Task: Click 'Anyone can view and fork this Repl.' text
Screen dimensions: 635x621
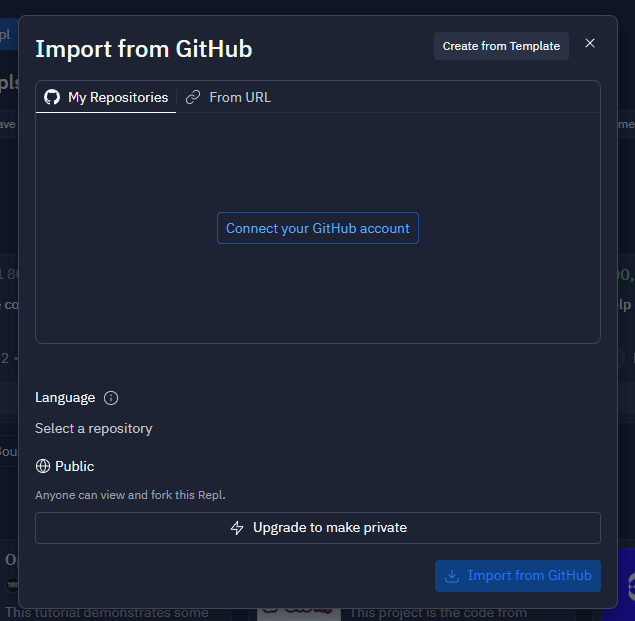Action: pyautogui.click(x=130, y=495)
